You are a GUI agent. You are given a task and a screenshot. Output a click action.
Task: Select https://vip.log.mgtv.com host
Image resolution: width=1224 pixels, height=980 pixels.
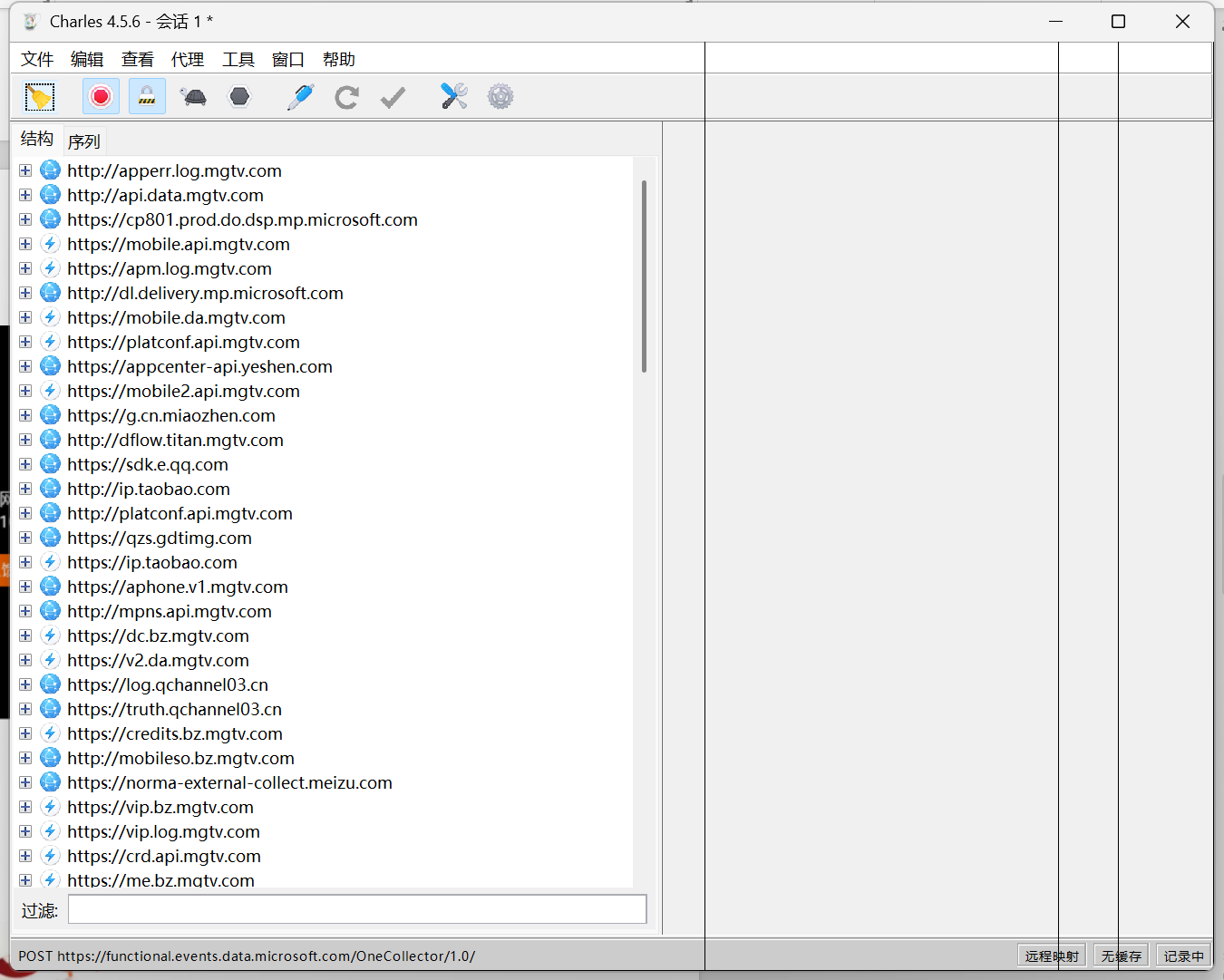click(x=163, y=831)
